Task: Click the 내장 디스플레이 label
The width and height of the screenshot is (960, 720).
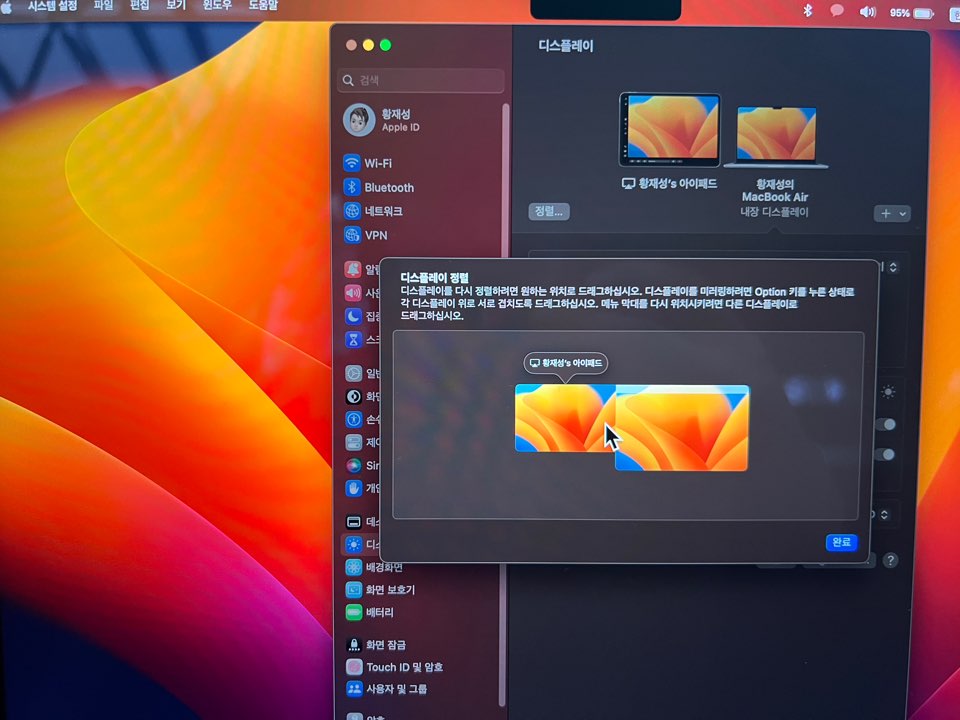Action: click(x=774, y=212)
